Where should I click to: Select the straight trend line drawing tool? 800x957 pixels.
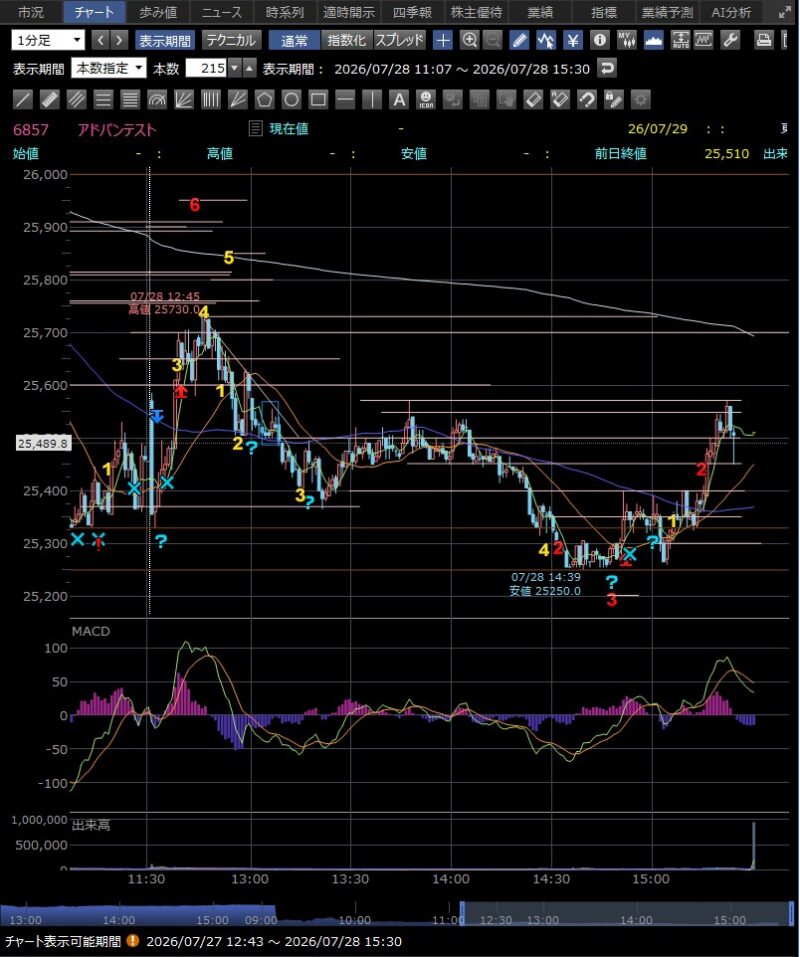point(23,99)
